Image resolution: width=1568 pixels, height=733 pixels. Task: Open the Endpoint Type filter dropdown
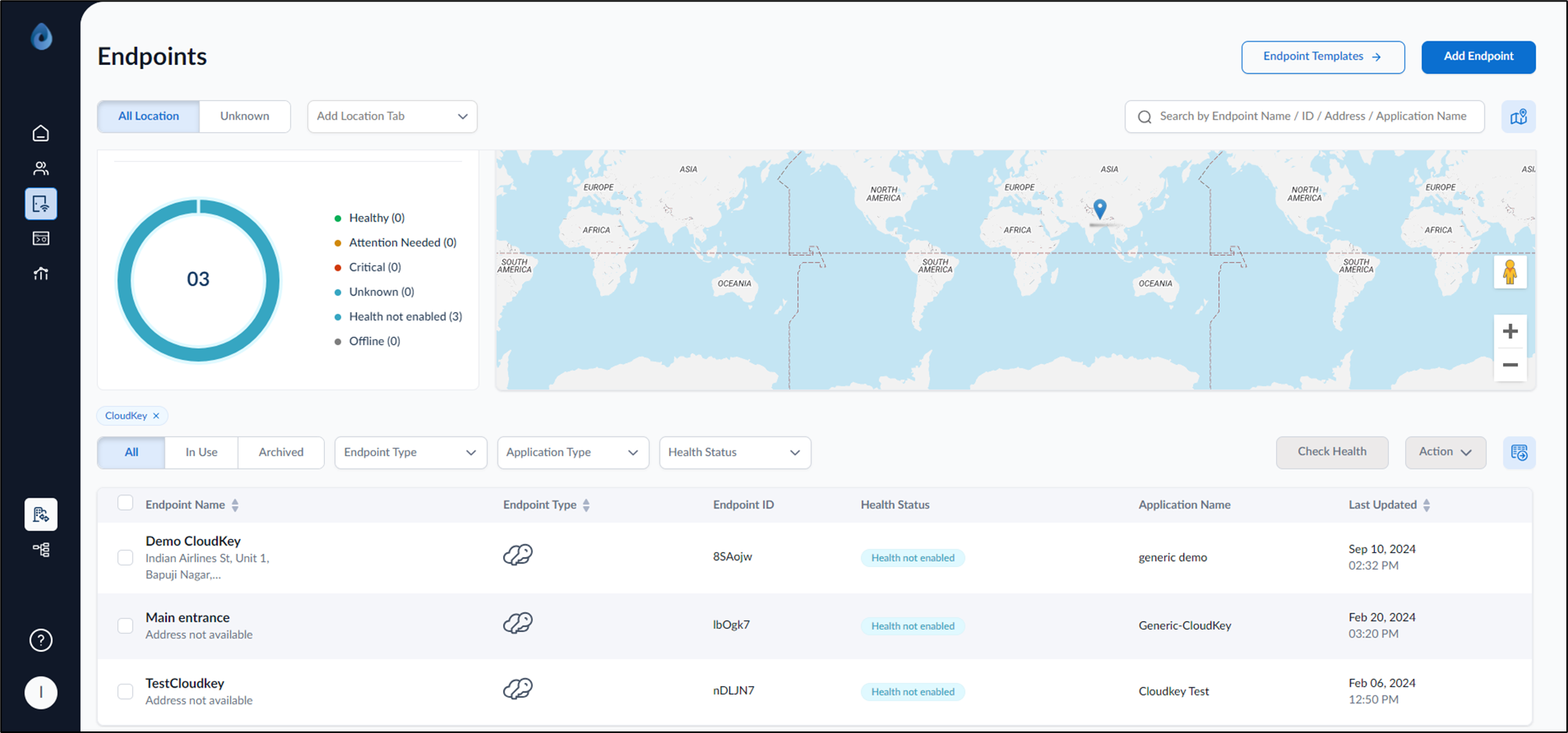[411, 452]
